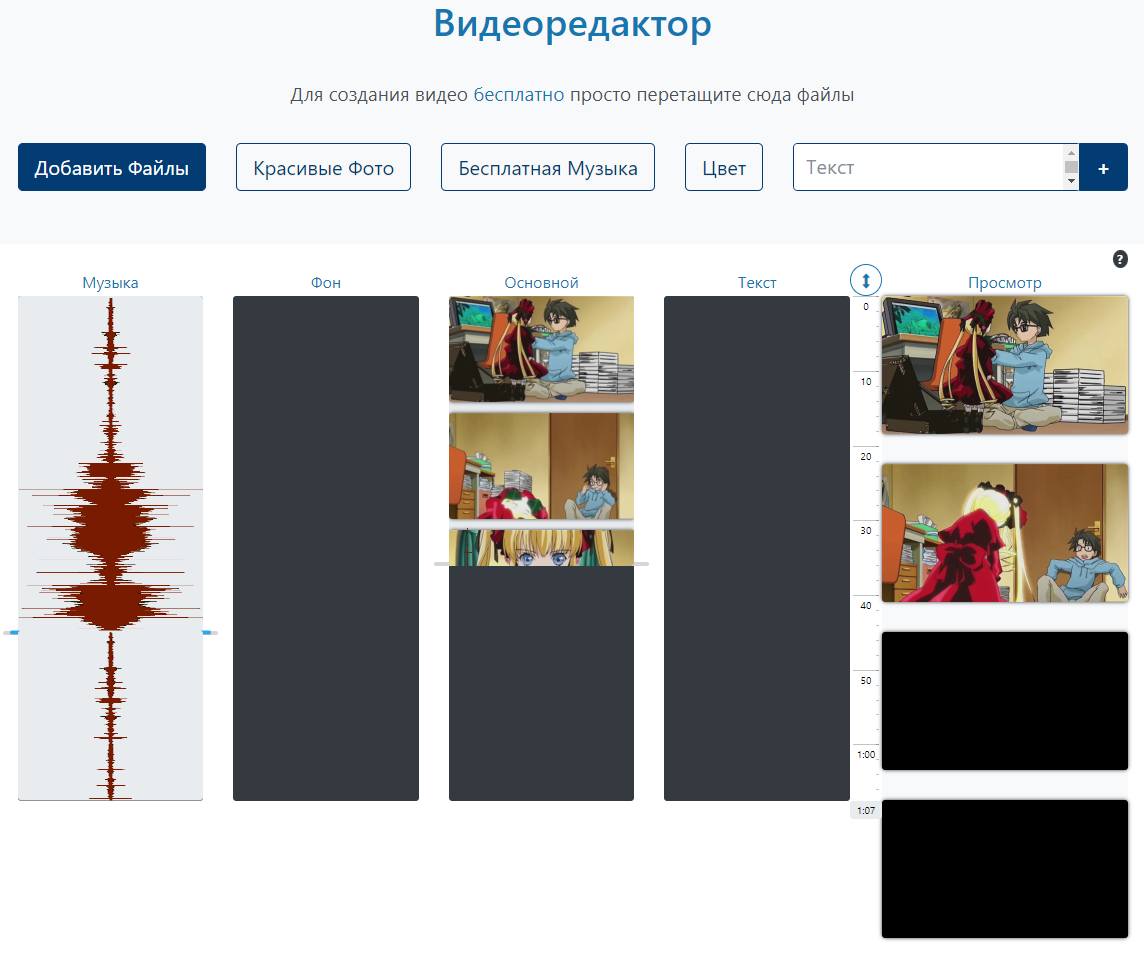The image size is (1144, 954).
Task: Add text with the plus button
Action: 1103,167
